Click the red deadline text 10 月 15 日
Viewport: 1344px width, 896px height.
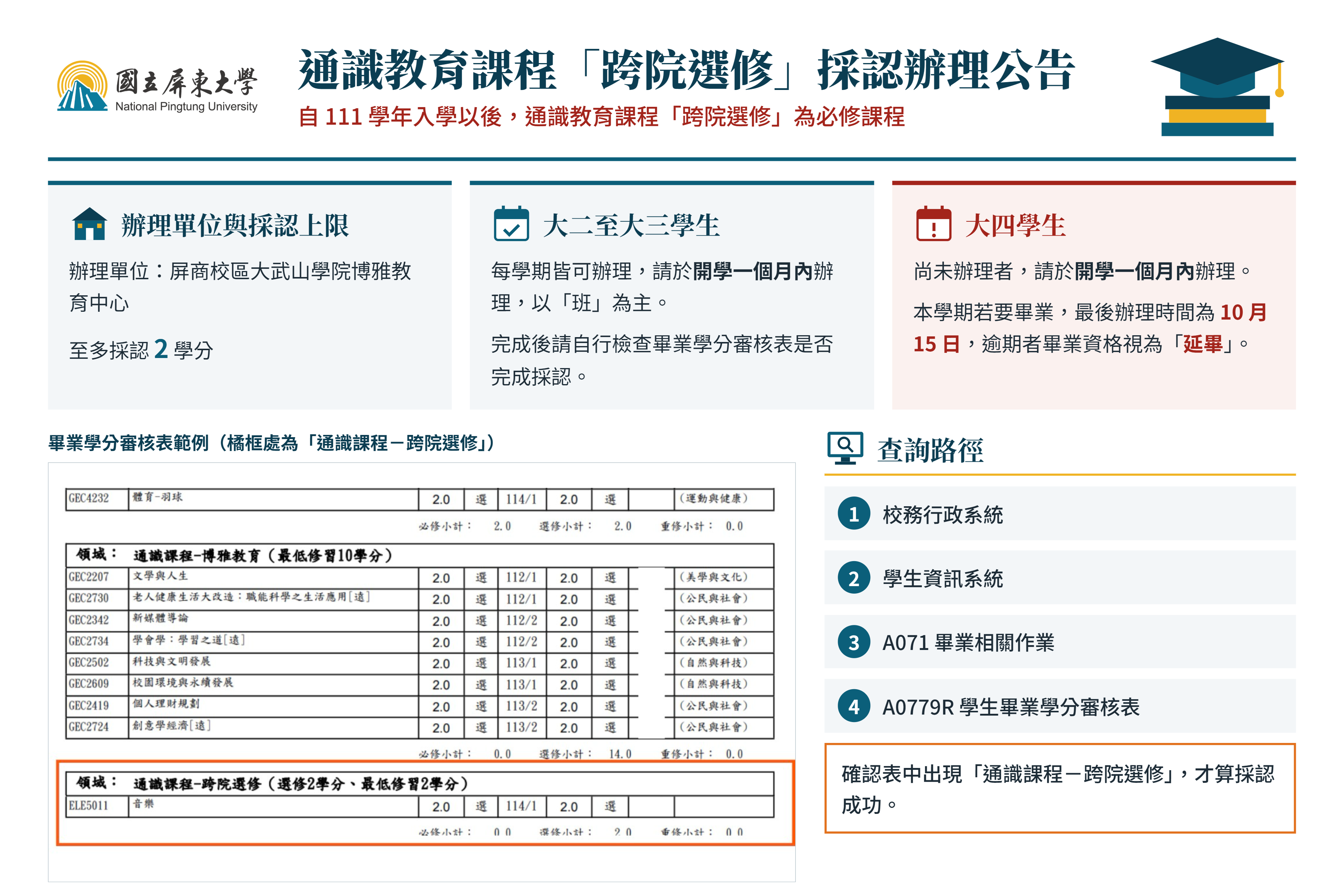pyautogui.click(x=1090, y=328)
